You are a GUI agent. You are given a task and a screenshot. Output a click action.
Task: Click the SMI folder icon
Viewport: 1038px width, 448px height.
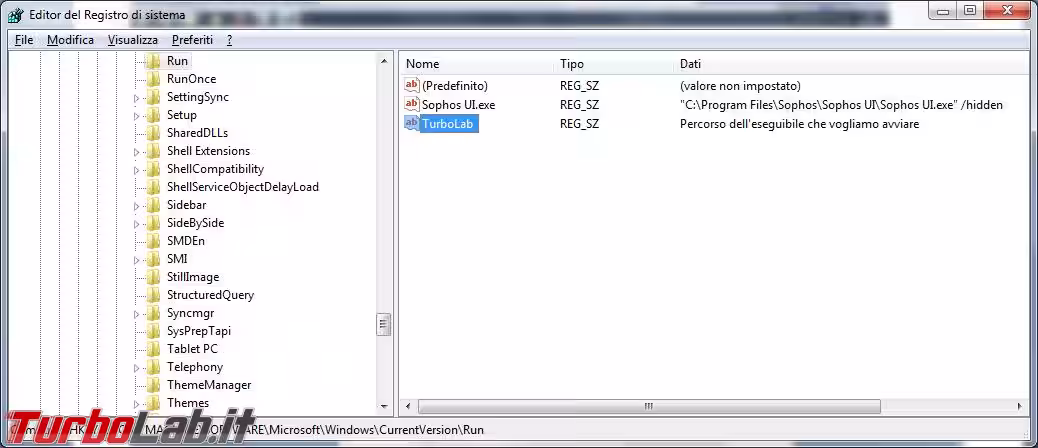click(154, 259)
